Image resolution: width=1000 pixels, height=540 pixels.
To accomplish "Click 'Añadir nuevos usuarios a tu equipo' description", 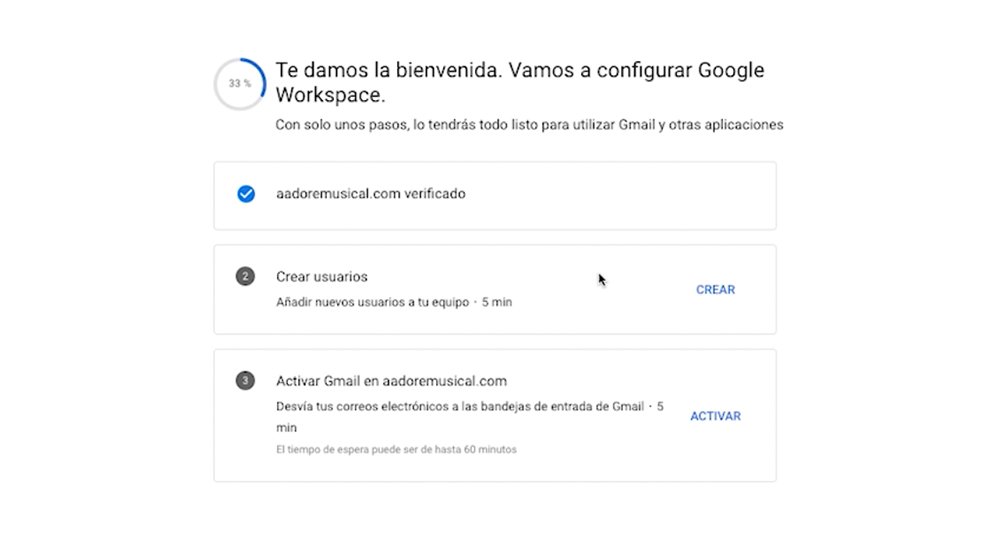I will (372, 302).
